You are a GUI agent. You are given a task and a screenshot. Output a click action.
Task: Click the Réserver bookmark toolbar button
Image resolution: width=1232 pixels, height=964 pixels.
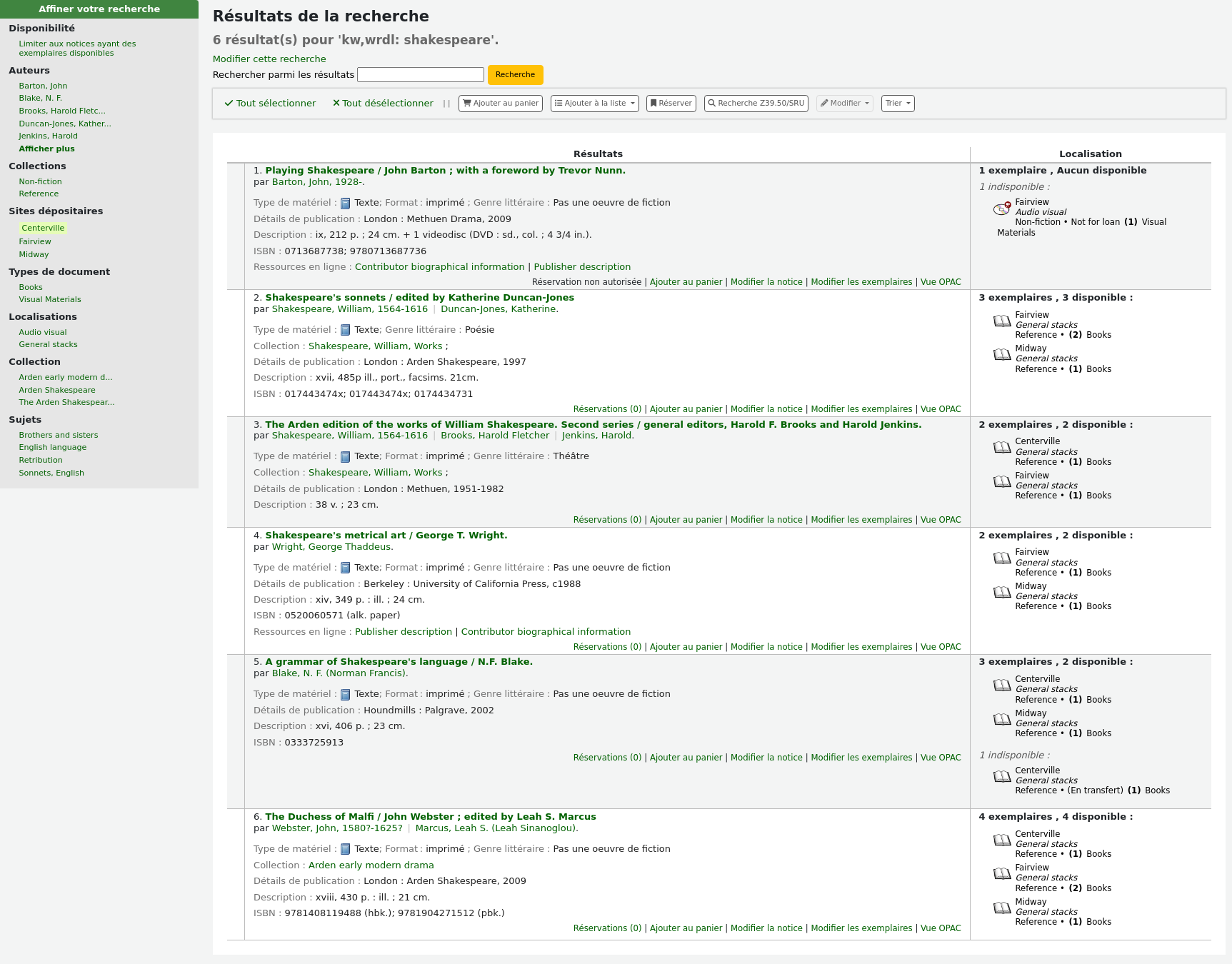pos(671,104)
